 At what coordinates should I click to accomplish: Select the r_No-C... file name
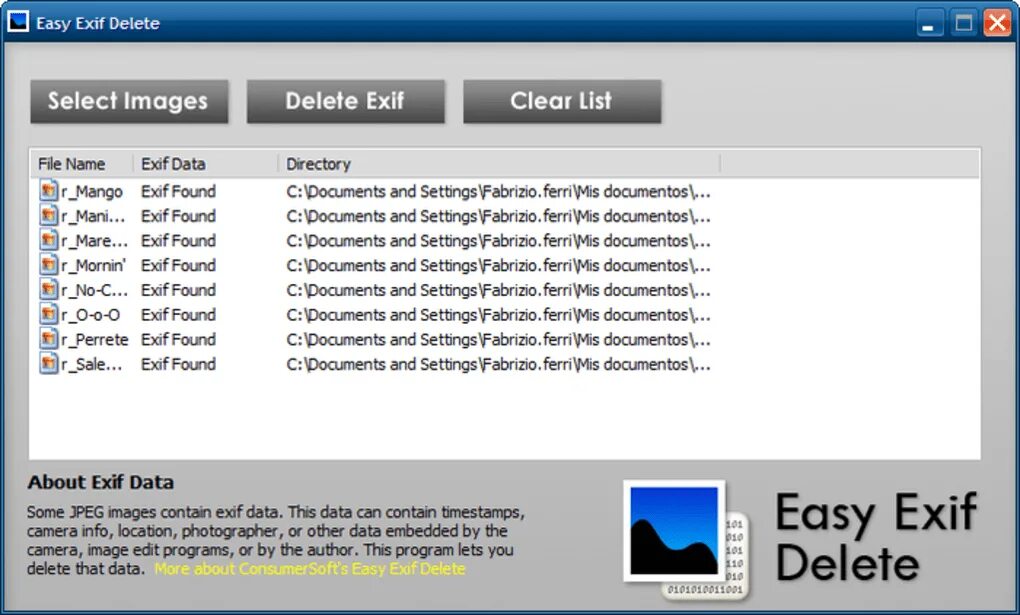pos(94,291)
